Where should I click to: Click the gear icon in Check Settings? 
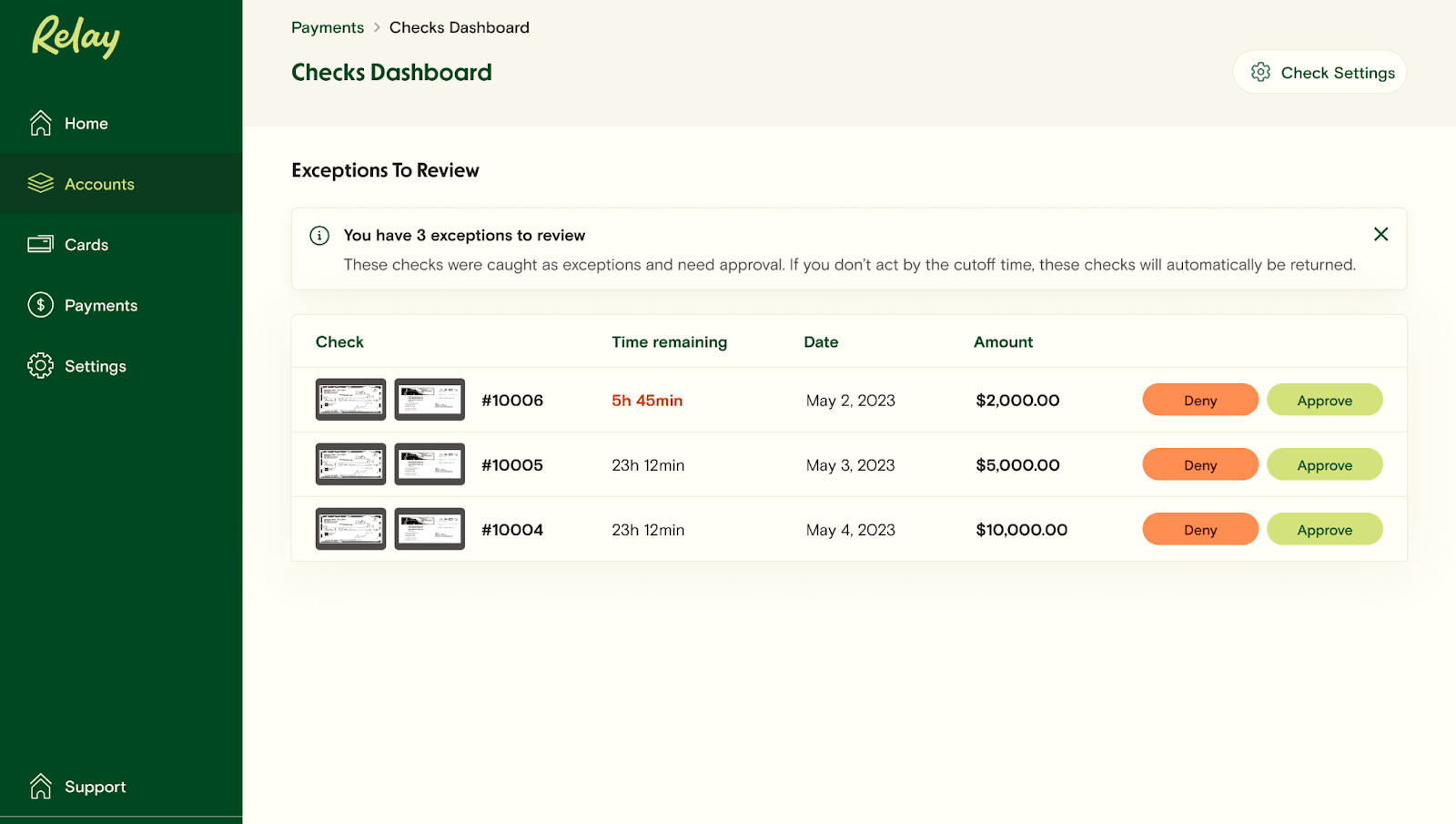[x=1261, y=72]
